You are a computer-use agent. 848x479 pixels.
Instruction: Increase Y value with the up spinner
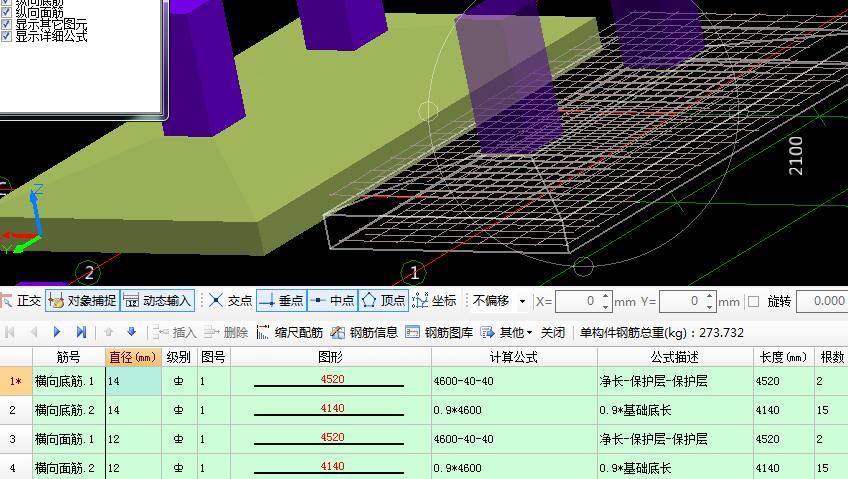pyautogui.click(x=710, y=296)
